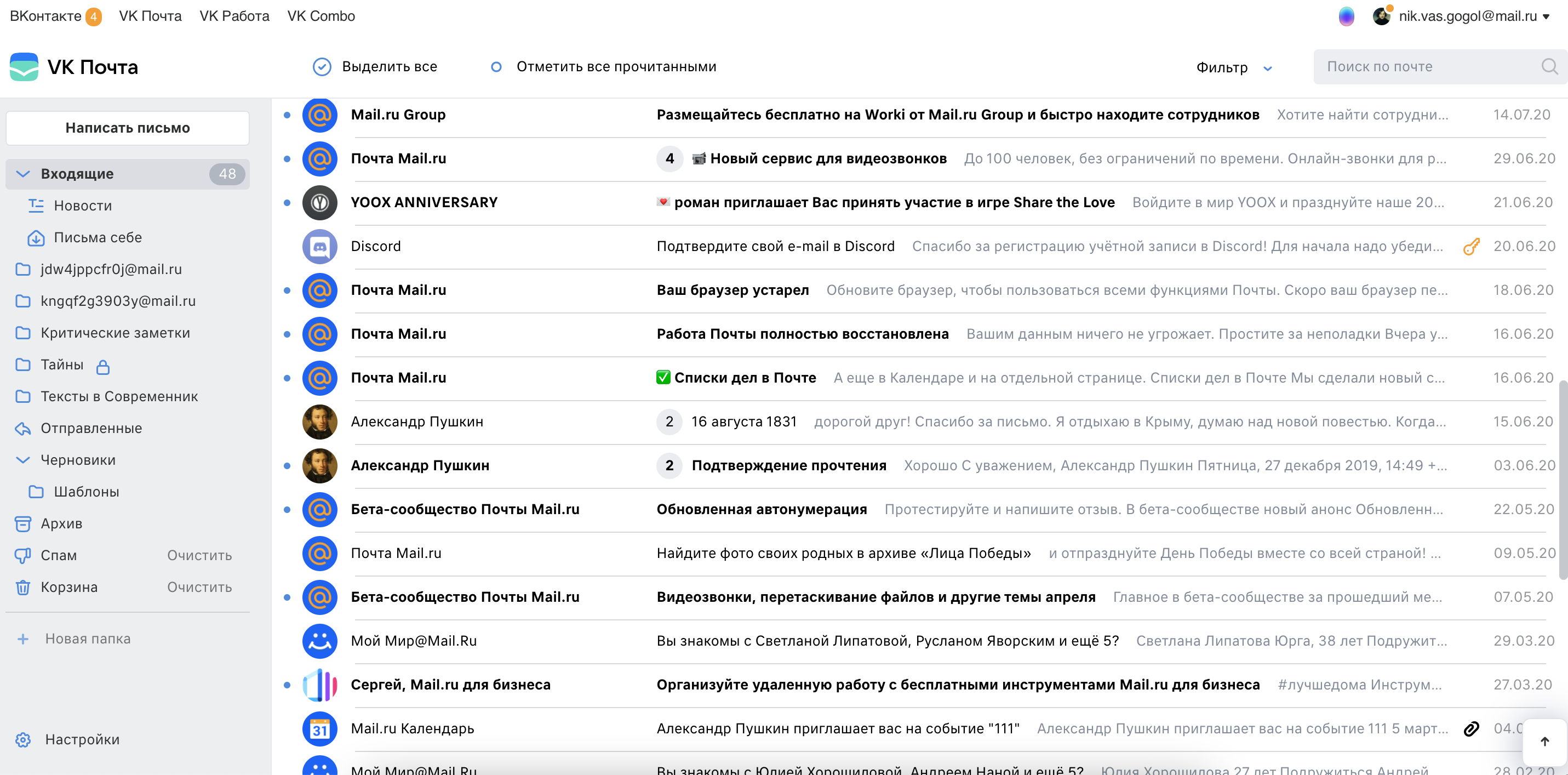Click the Критические заметки folder icon
The width and height of the screenshot is (1568, 775).
(x=23, y=333)
